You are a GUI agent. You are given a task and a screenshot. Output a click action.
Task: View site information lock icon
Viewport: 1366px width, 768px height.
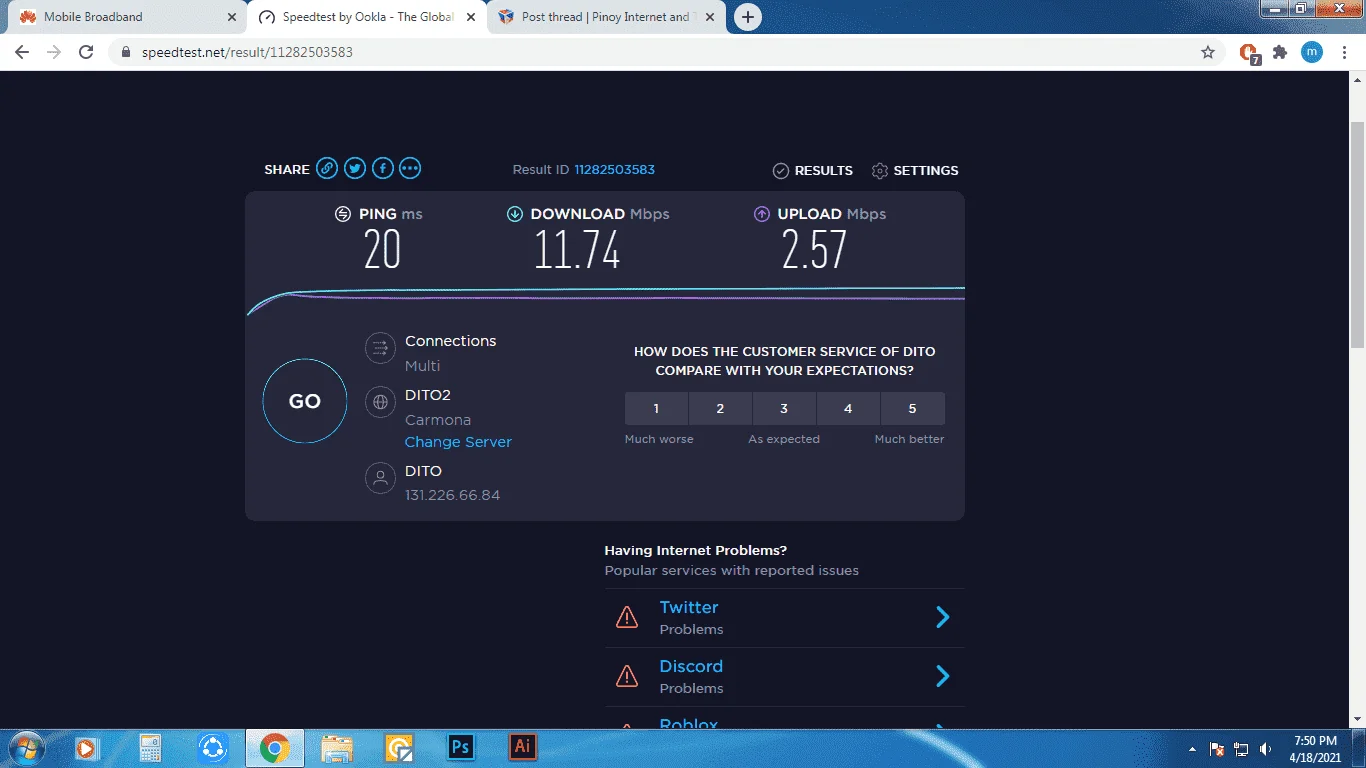(x=125, y=52)
